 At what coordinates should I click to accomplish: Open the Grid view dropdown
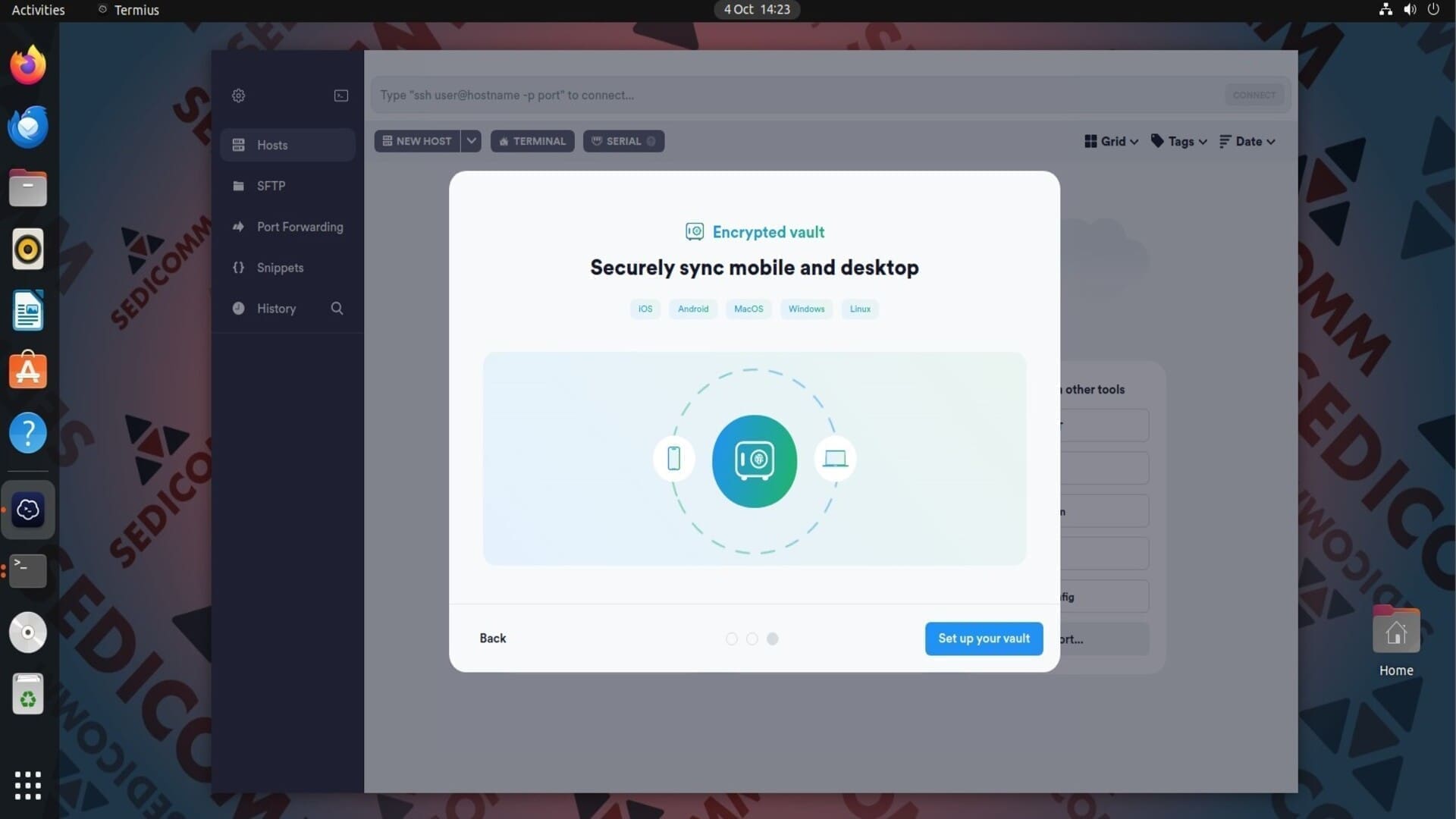pos(1111,141)
